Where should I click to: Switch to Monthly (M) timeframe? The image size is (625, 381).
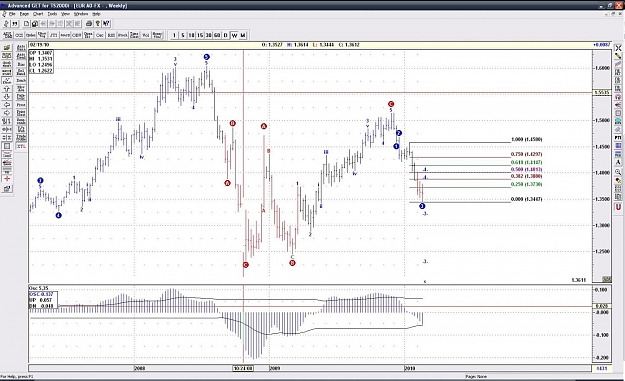pos(243,35)
